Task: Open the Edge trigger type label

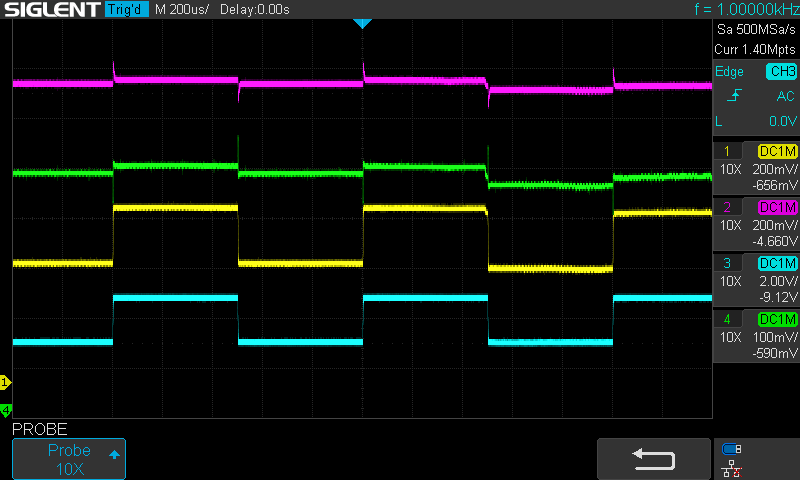Action: pyautogui.click(x=729, y=71)
